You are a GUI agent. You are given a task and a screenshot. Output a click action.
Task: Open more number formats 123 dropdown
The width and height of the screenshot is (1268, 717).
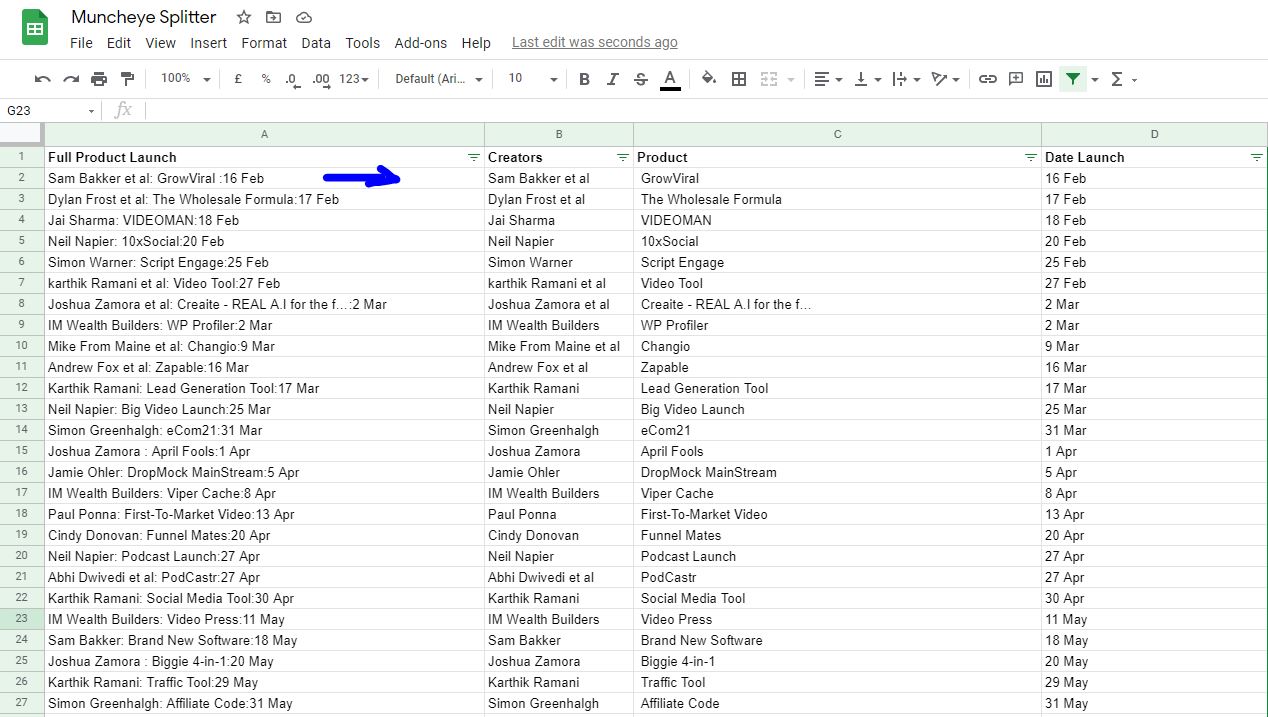354,79
